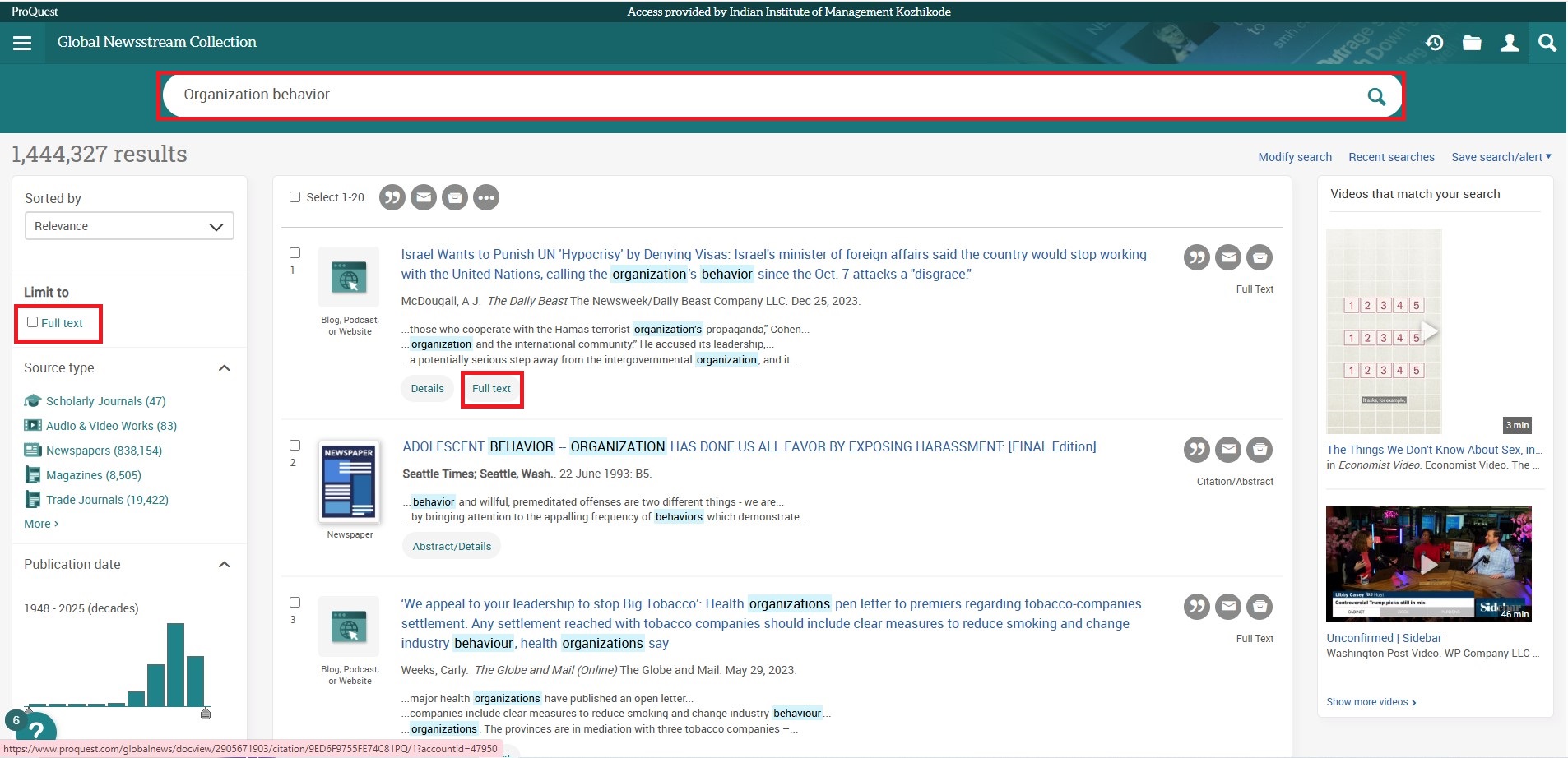Click the Modify search link
The height and width of the screenshot is (758, 1568).
[x=1294, y=157]
